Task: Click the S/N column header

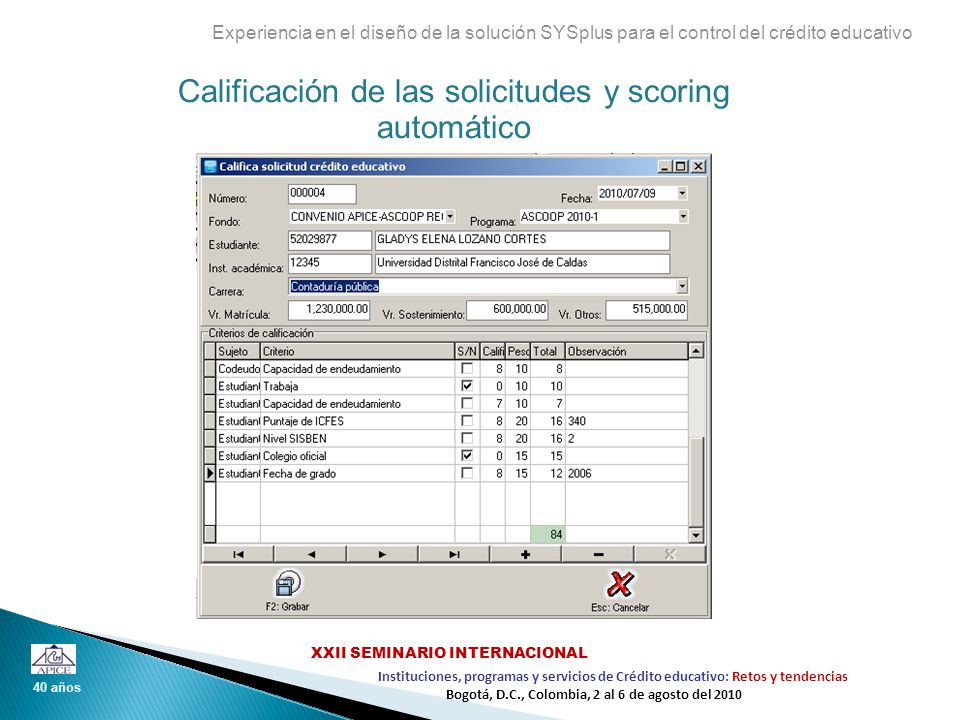Action: coord(467,351)
